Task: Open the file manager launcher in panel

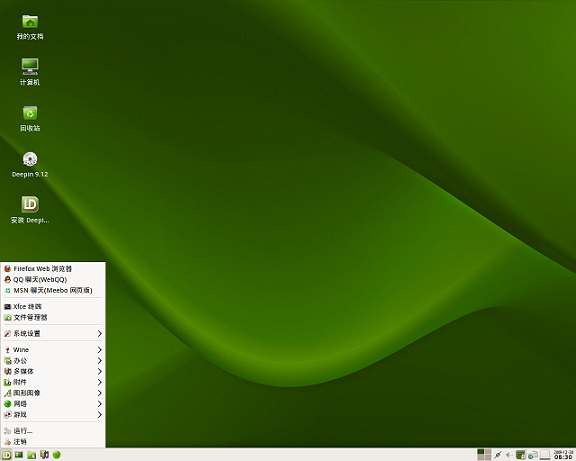Action: [x=32, y=455]
